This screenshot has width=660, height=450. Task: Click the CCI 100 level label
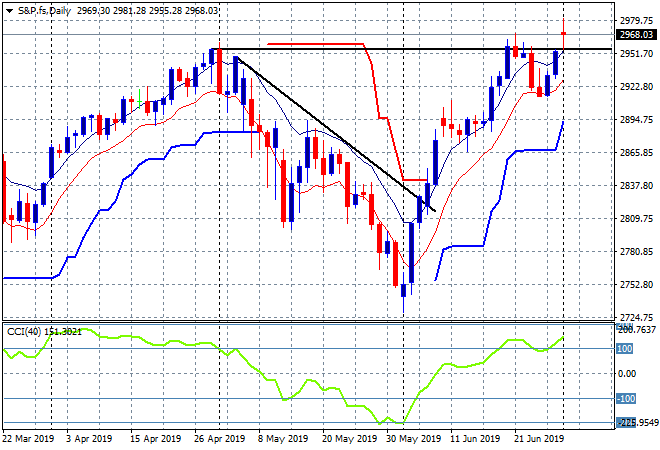(x=624, y=349)
